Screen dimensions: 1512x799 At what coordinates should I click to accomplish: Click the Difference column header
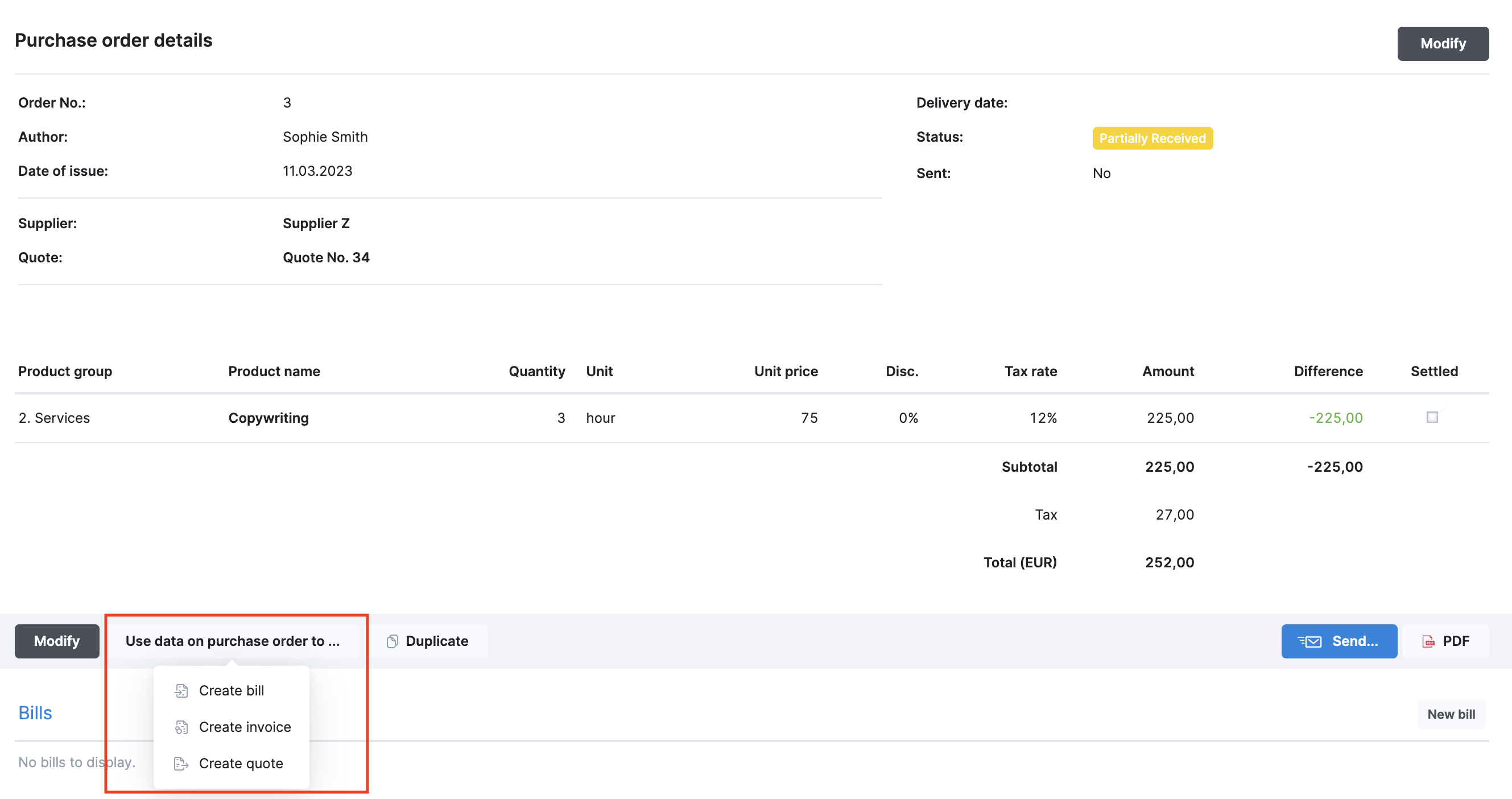(x=1328, y=371)
